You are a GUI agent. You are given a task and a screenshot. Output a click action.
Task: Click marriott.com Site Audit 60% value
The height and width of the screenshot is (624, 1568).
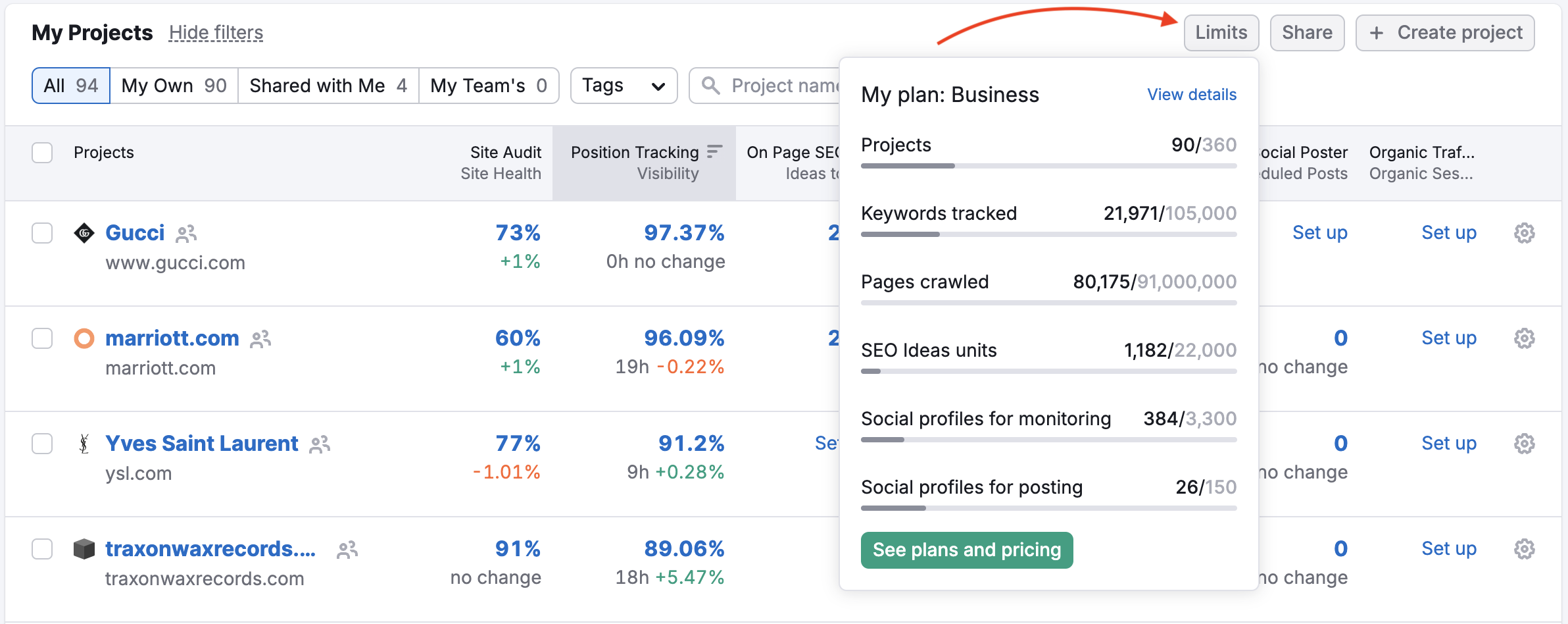518,338
